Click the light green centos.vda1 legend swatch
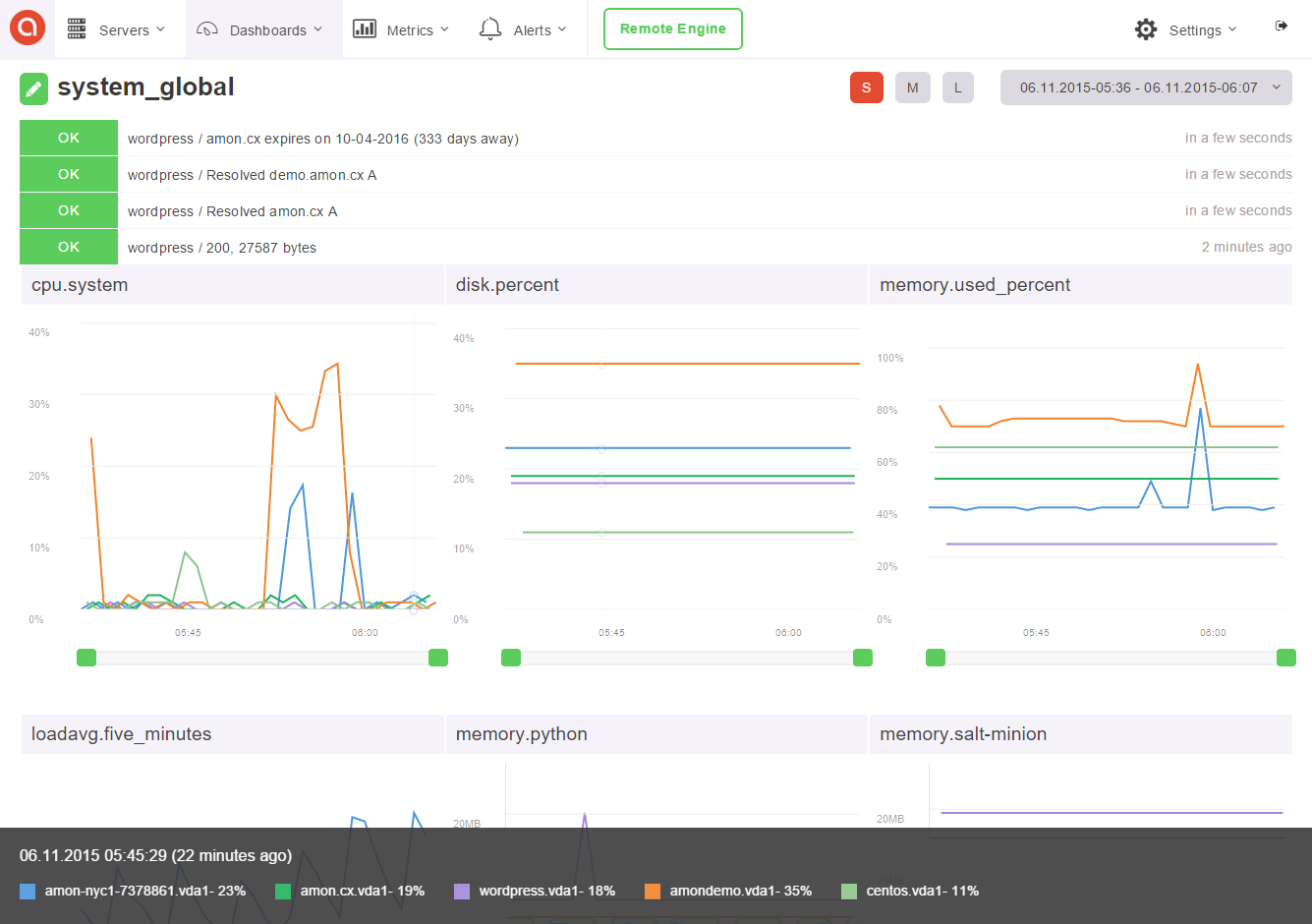Screen dimensions: 1312x924 coord(849,892)
